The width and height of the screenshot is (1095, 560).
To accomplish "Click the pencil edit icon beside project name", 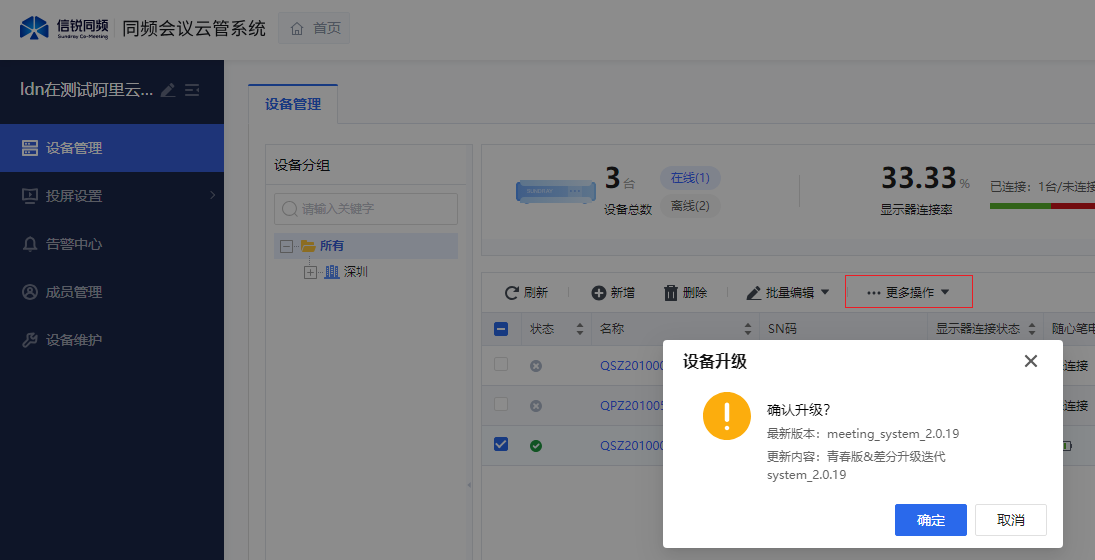I will [168, 90].
